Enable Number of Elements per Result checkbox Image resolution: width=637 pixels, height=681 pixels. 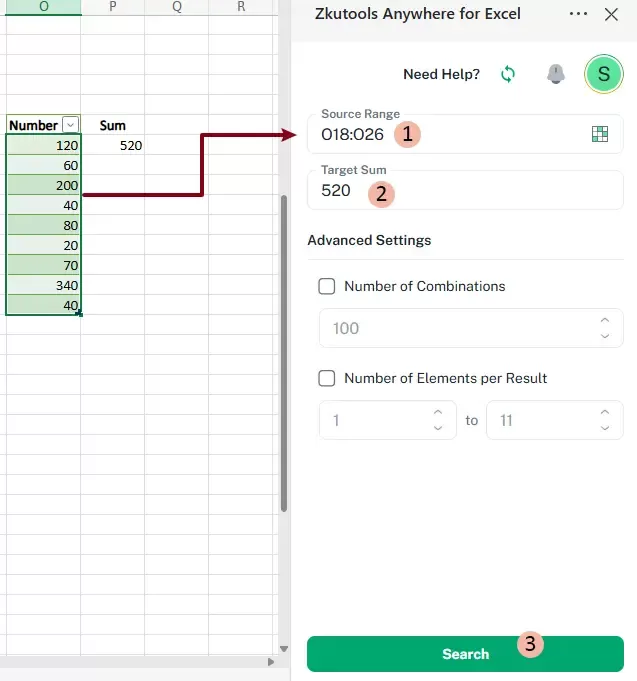[327, 378]
